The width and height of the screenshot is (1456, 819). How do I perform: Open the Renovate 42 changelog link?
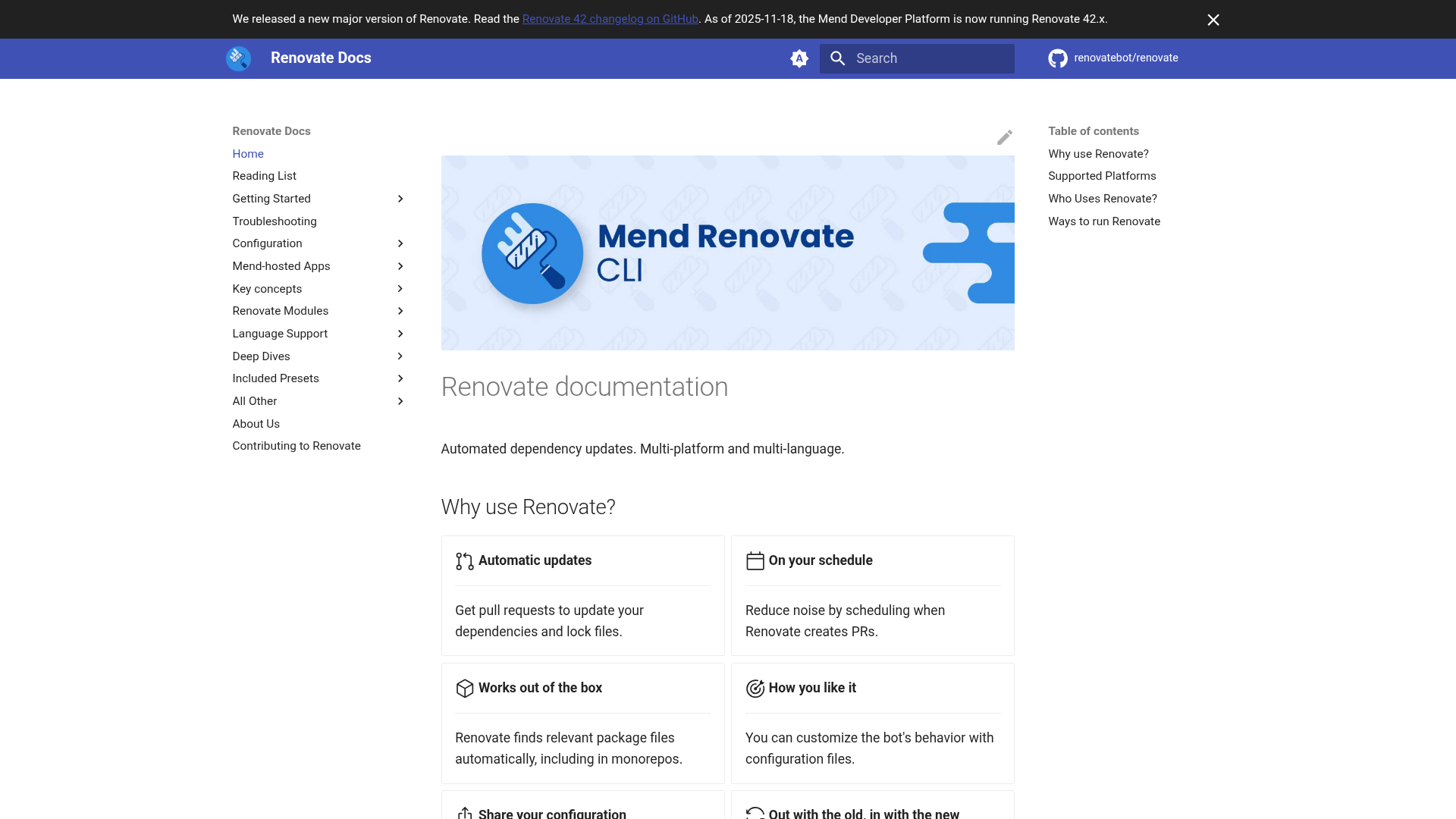point(610,19)
